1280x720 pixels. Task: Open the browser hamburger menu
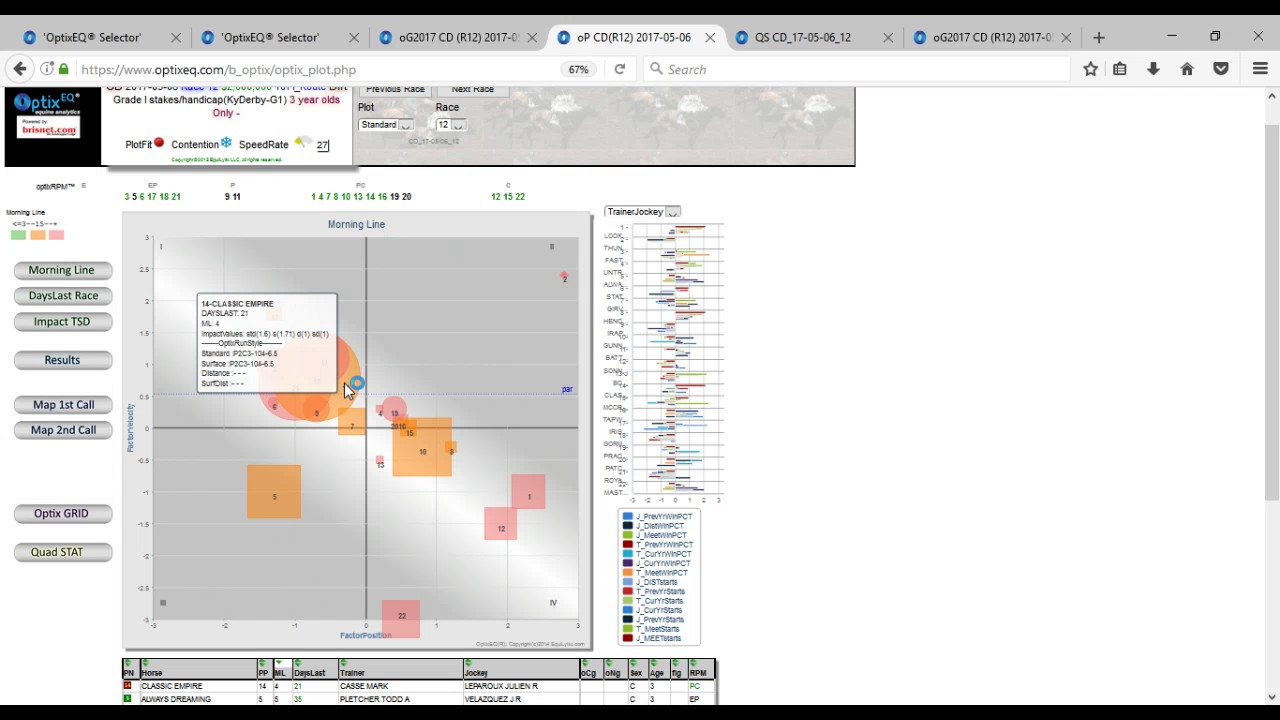coord(1260,69)
